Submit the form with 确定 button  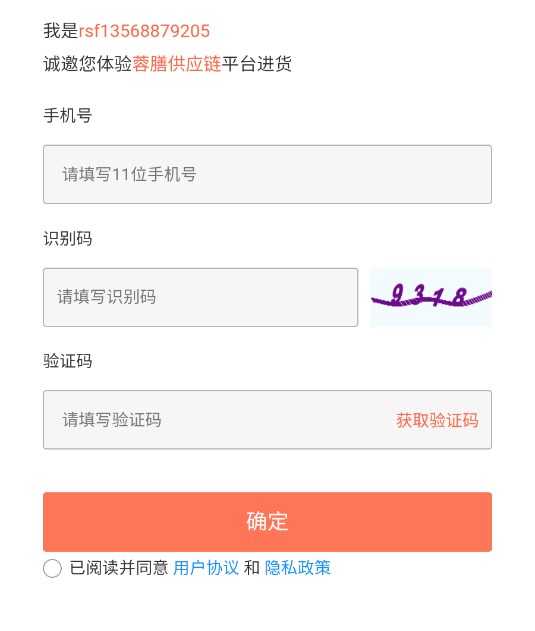click(x=267, y=522)
